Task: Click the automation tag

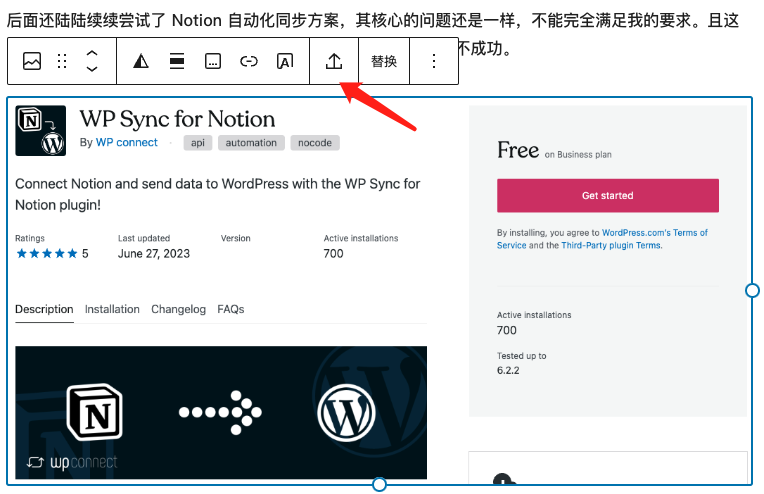Action: coord(251,143)
